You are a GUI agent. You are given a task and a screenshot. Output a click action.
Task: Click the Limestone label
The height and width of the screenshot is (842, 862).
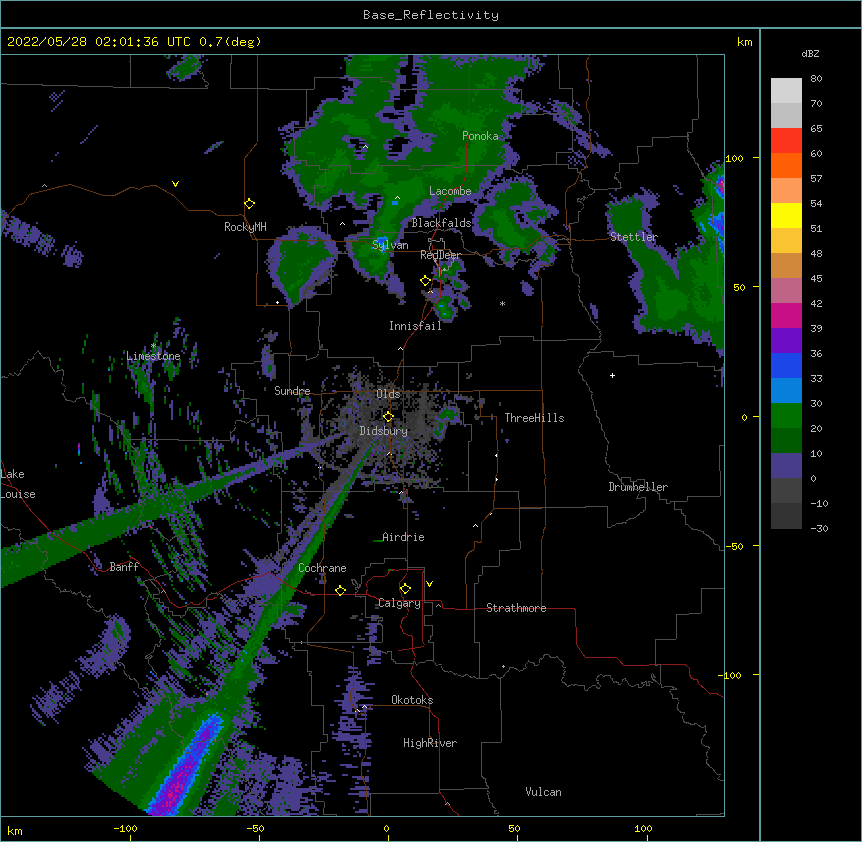coord(153,356)
